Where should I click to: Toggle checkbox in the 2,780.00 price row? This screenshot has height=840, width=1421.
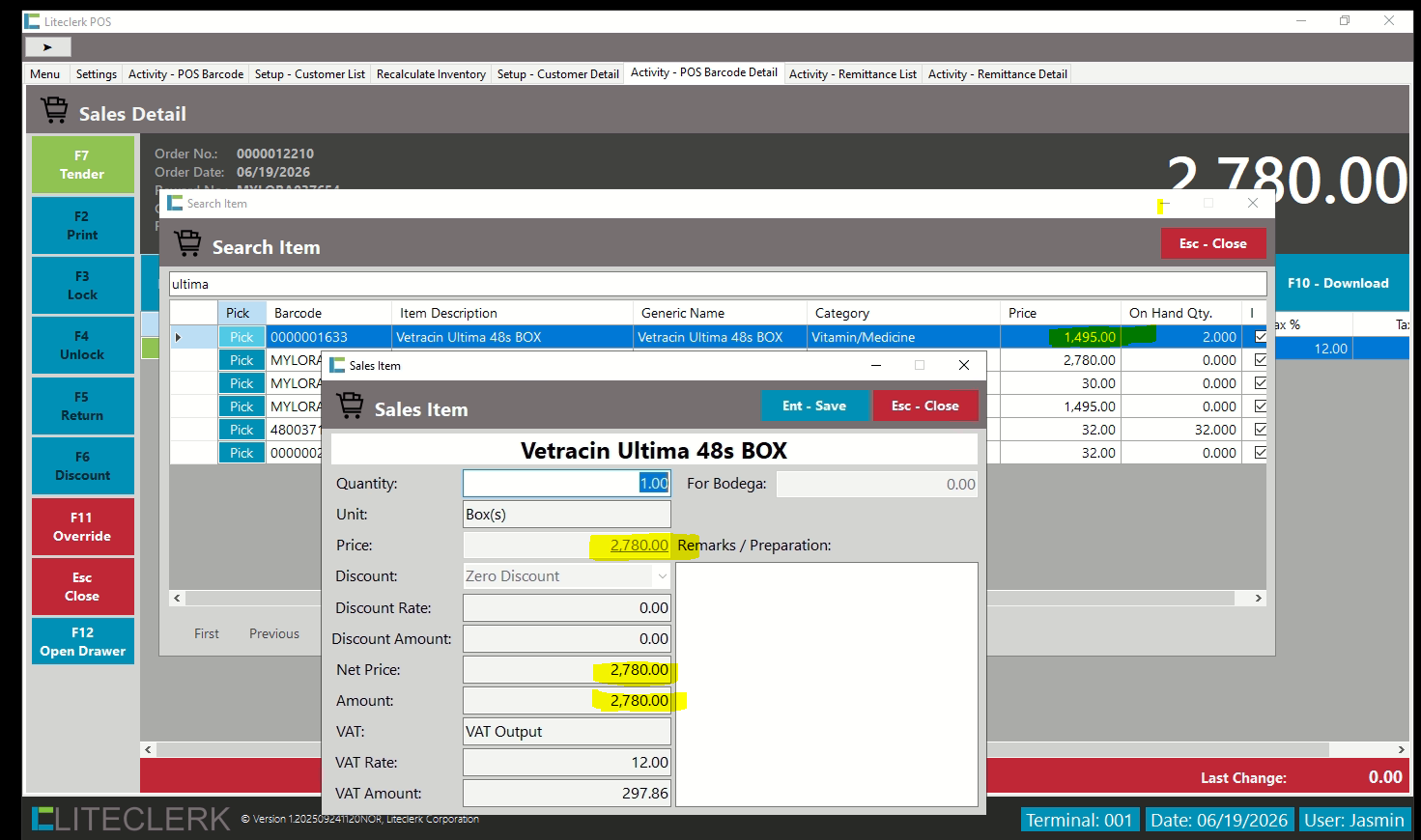point(1260,360)
